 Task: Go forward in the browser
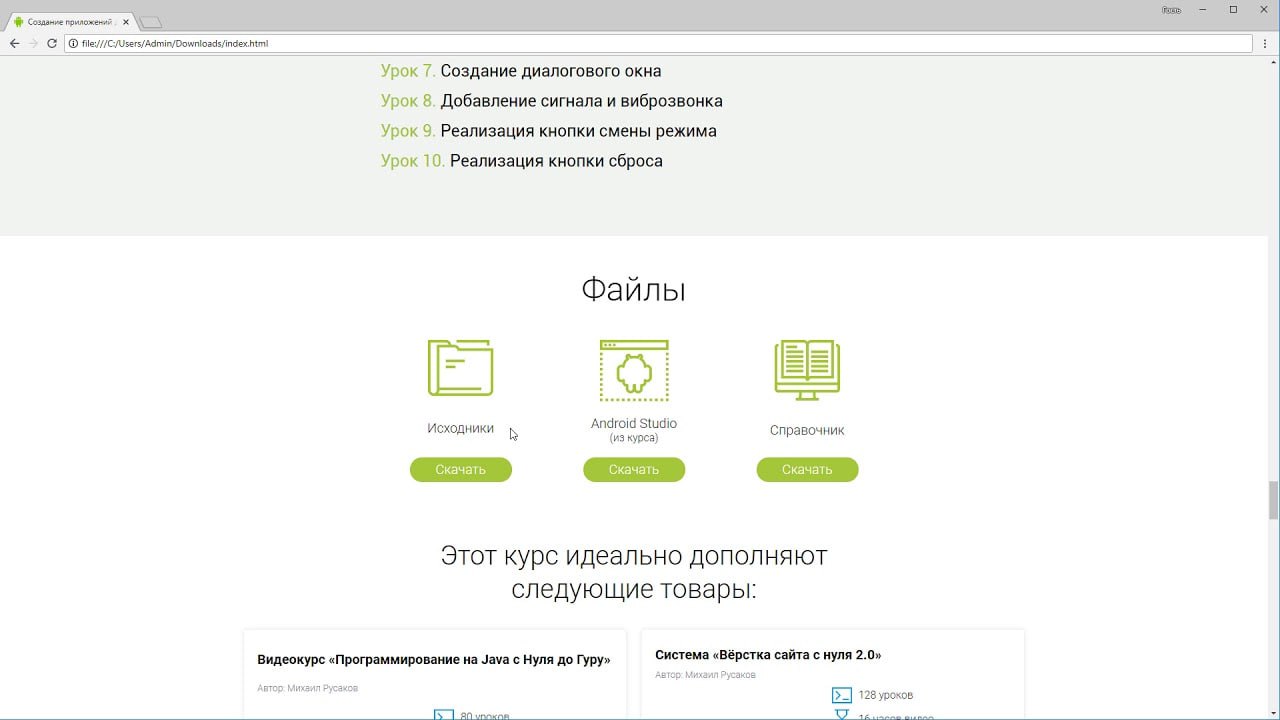(x=33, y=43)
